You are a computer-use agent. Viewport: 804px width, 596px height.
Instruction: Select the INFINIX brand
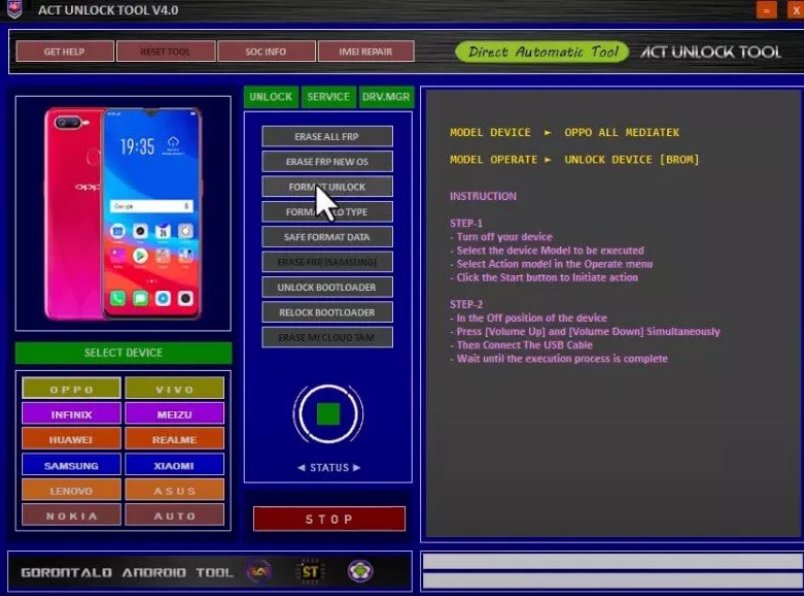[x=71, y=414]
